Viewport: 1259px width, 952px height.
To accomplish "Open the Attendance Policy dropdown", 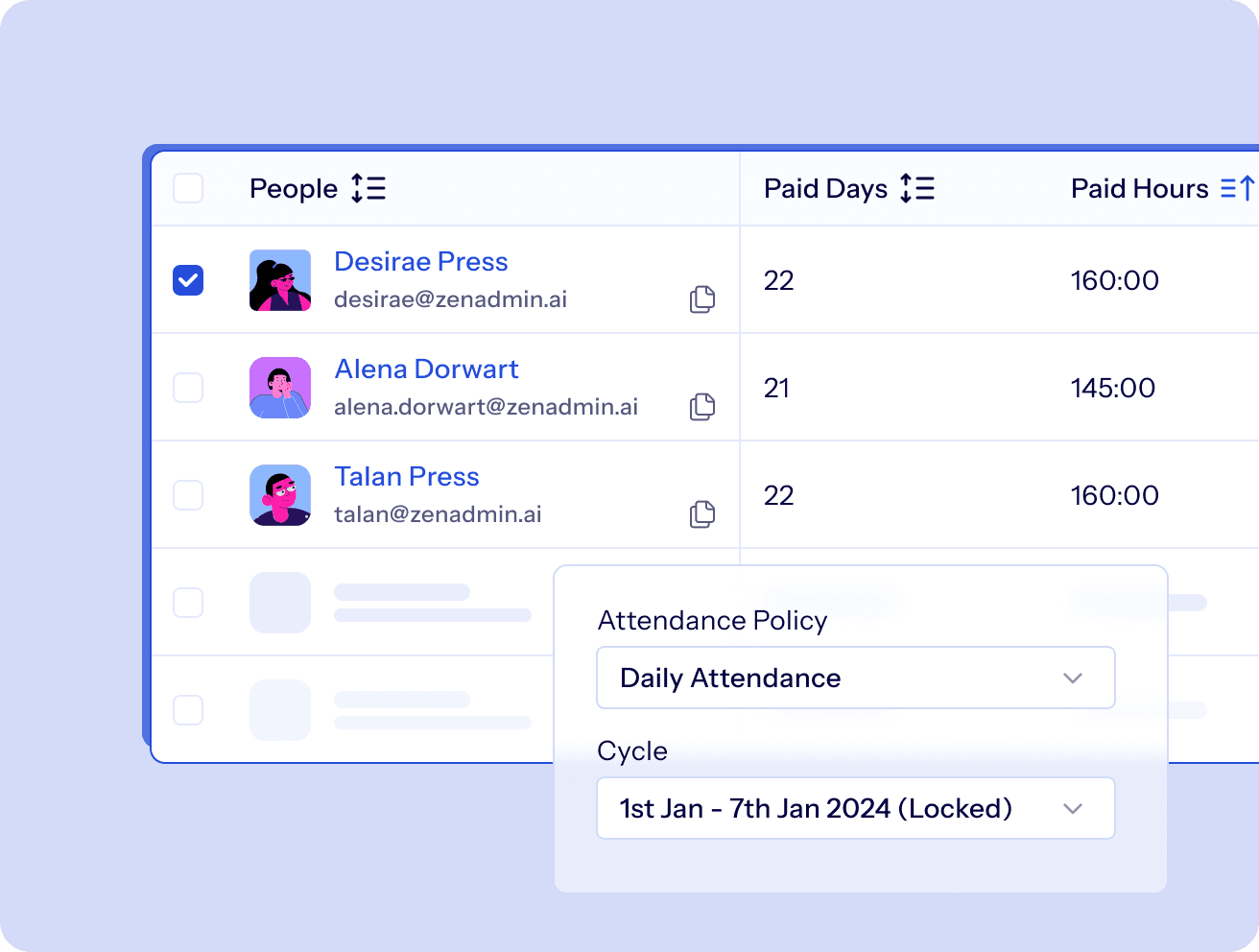I will pyautogui.click(x=854, y=678).
